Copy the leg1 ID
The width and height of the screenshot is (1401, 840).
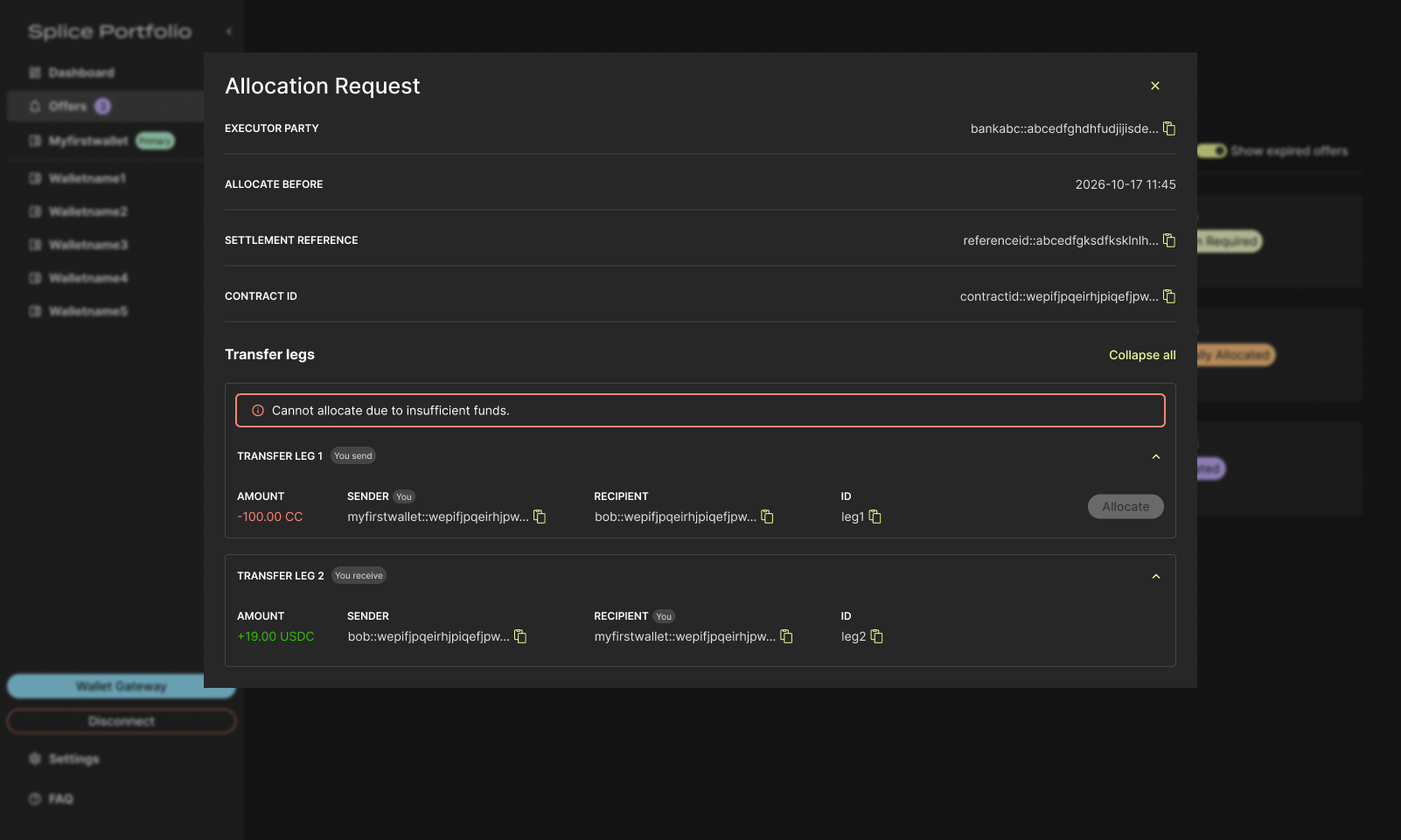pos(875,517)
